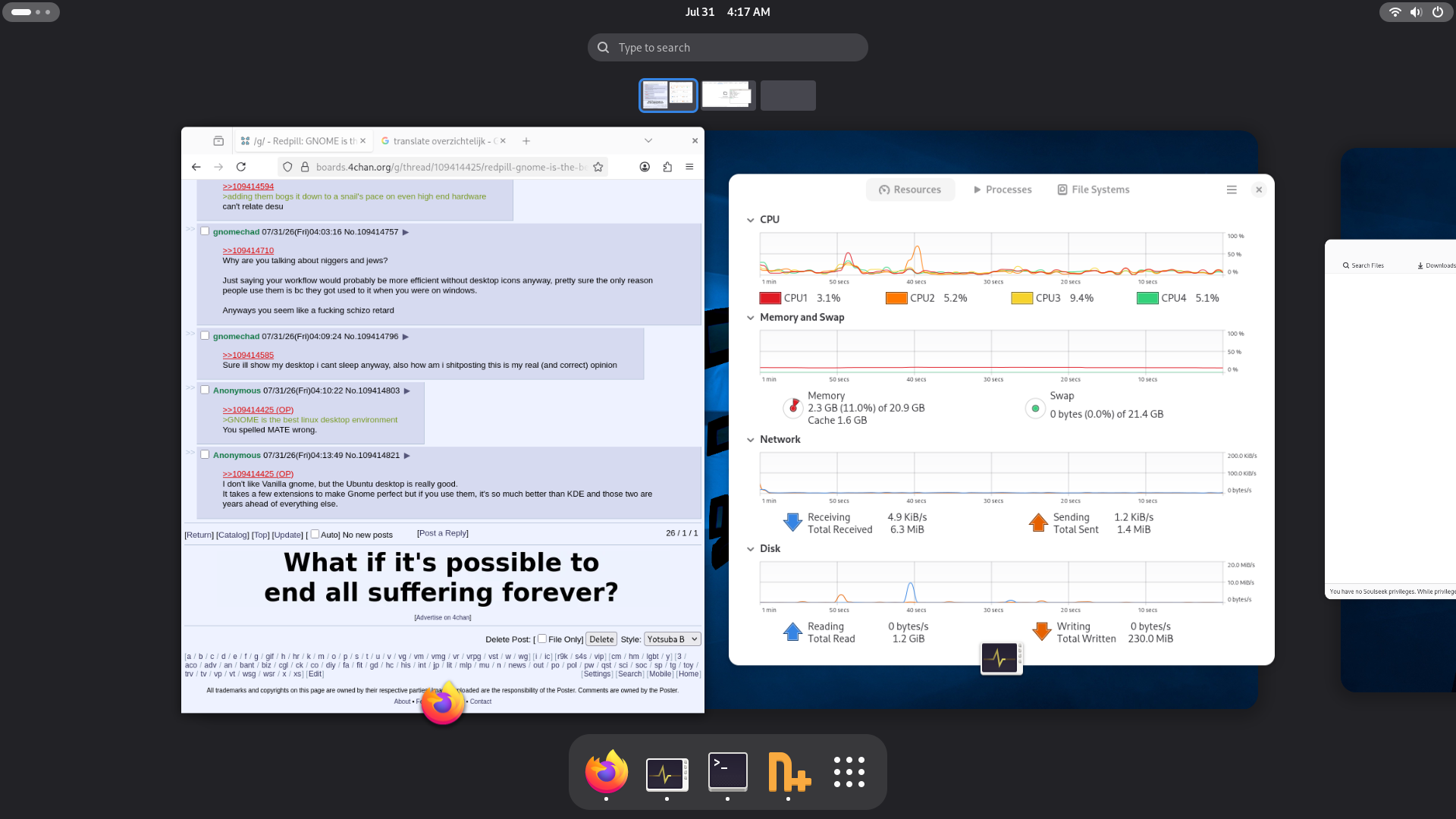Click the Type to search field
This screenshot has height=819, width=1456.
point(728,48)
